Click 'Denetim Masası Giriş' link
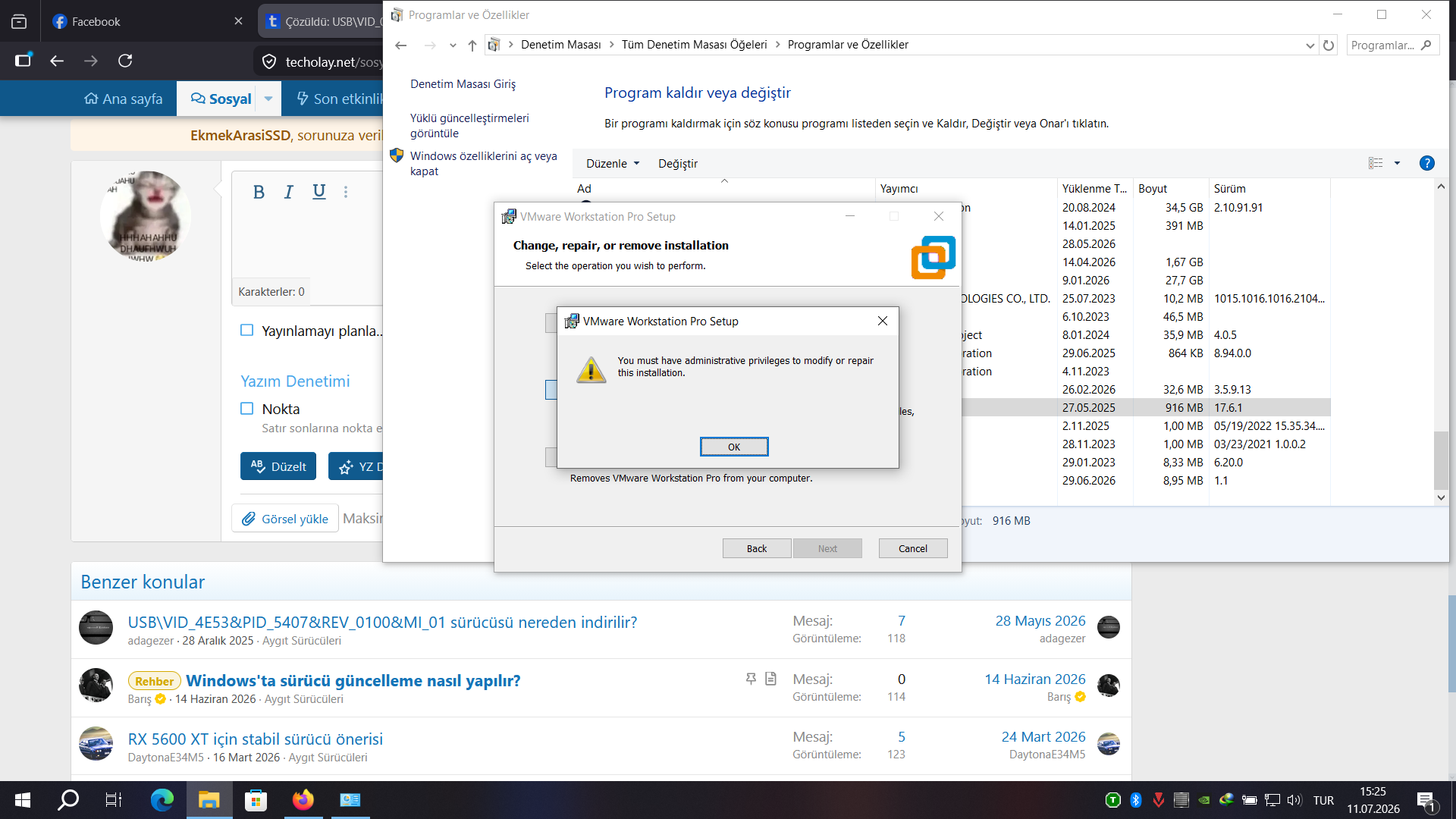The image size is (1456, 819). [x=463, y=84]
